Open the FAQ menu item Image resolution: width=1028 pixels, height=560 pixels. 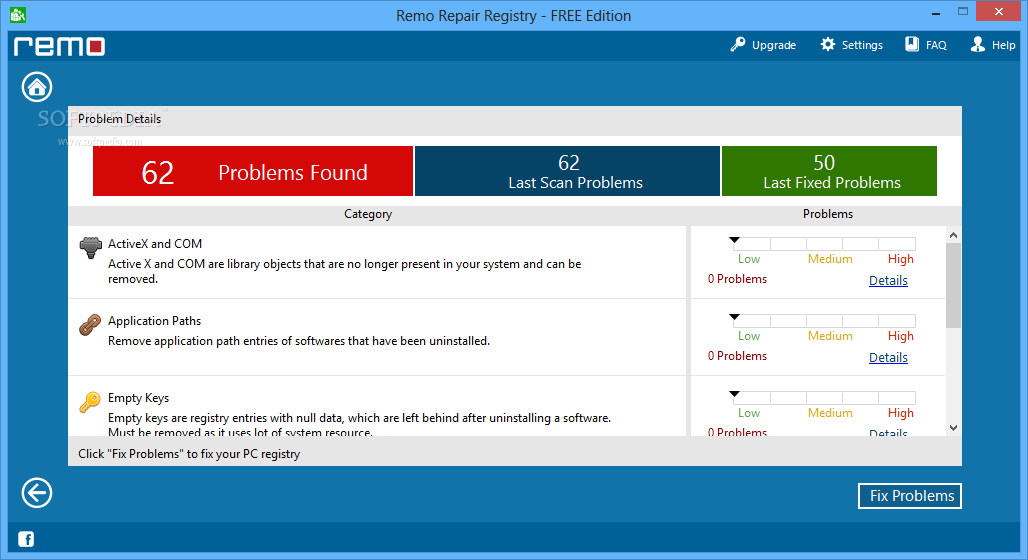tap(926, 45)
